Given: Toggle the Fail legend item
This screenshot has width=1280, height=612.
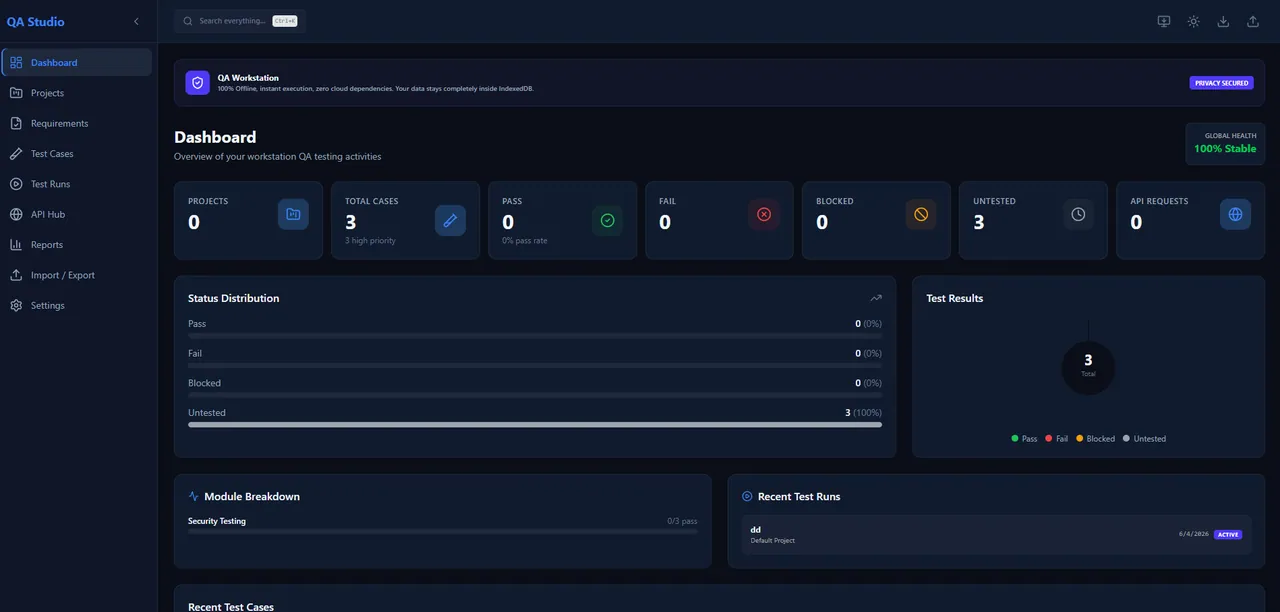Looking at the screenshot, I should click(1057, 439).
